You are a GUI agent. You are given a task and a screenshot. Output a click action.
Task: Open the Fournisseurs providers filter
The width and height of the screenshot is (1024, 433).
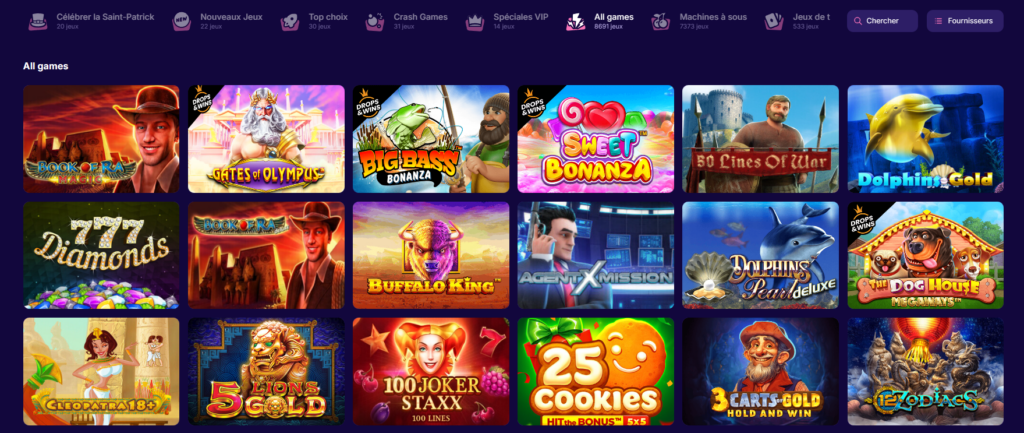[965, 21]
